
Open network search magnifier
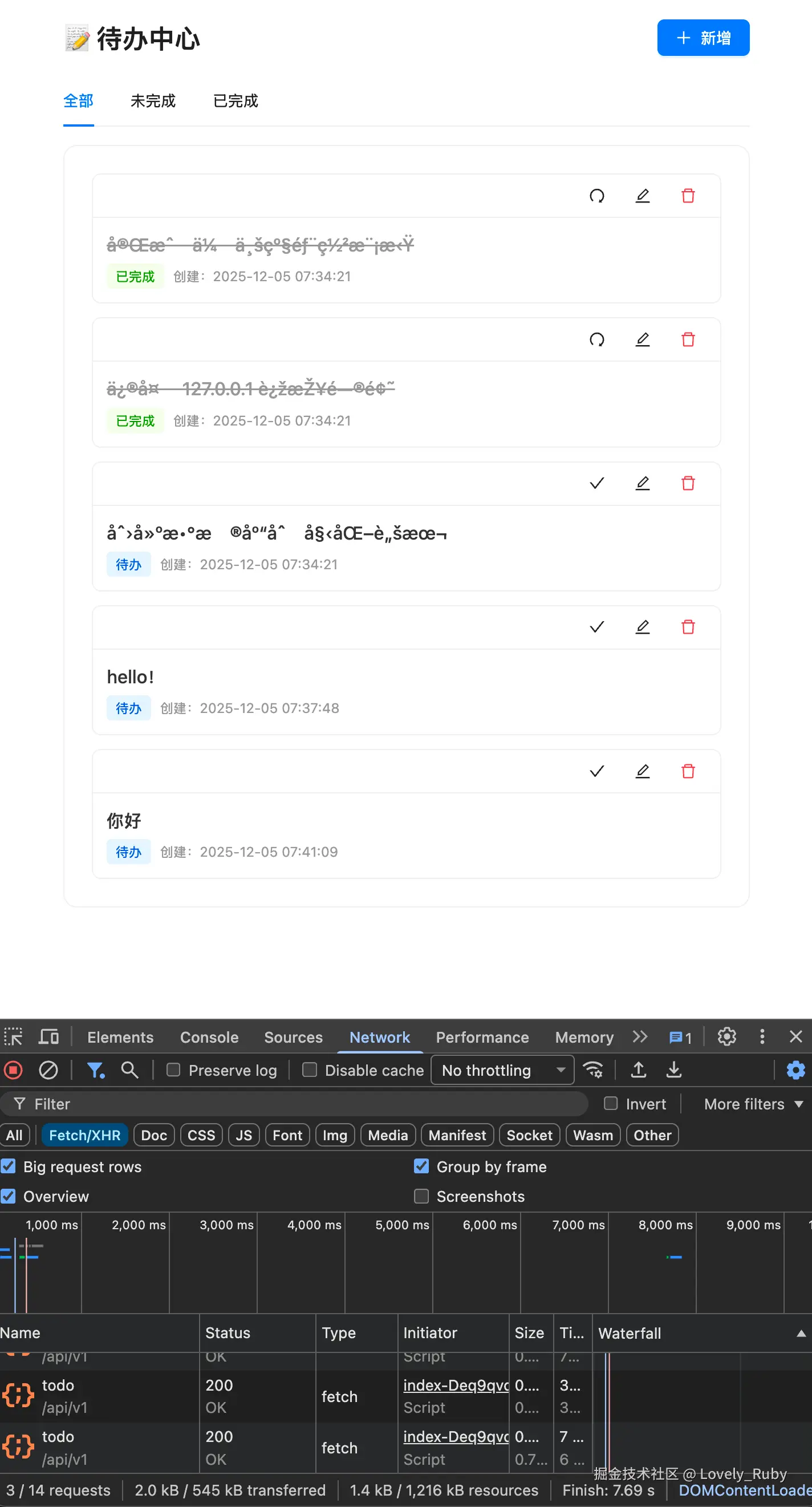click(129, 1071)
